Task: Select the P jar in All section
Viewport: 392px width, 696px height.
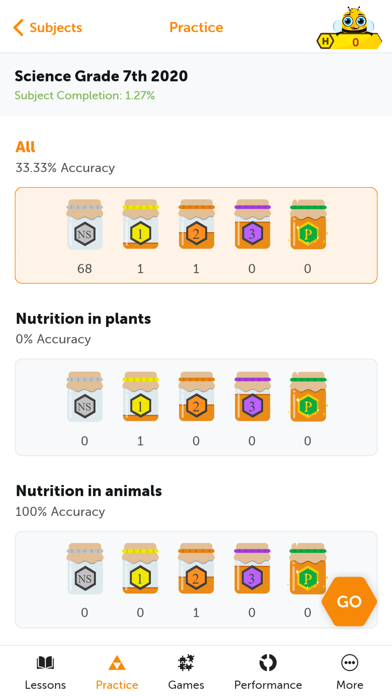Action: (x=308, y=224)
